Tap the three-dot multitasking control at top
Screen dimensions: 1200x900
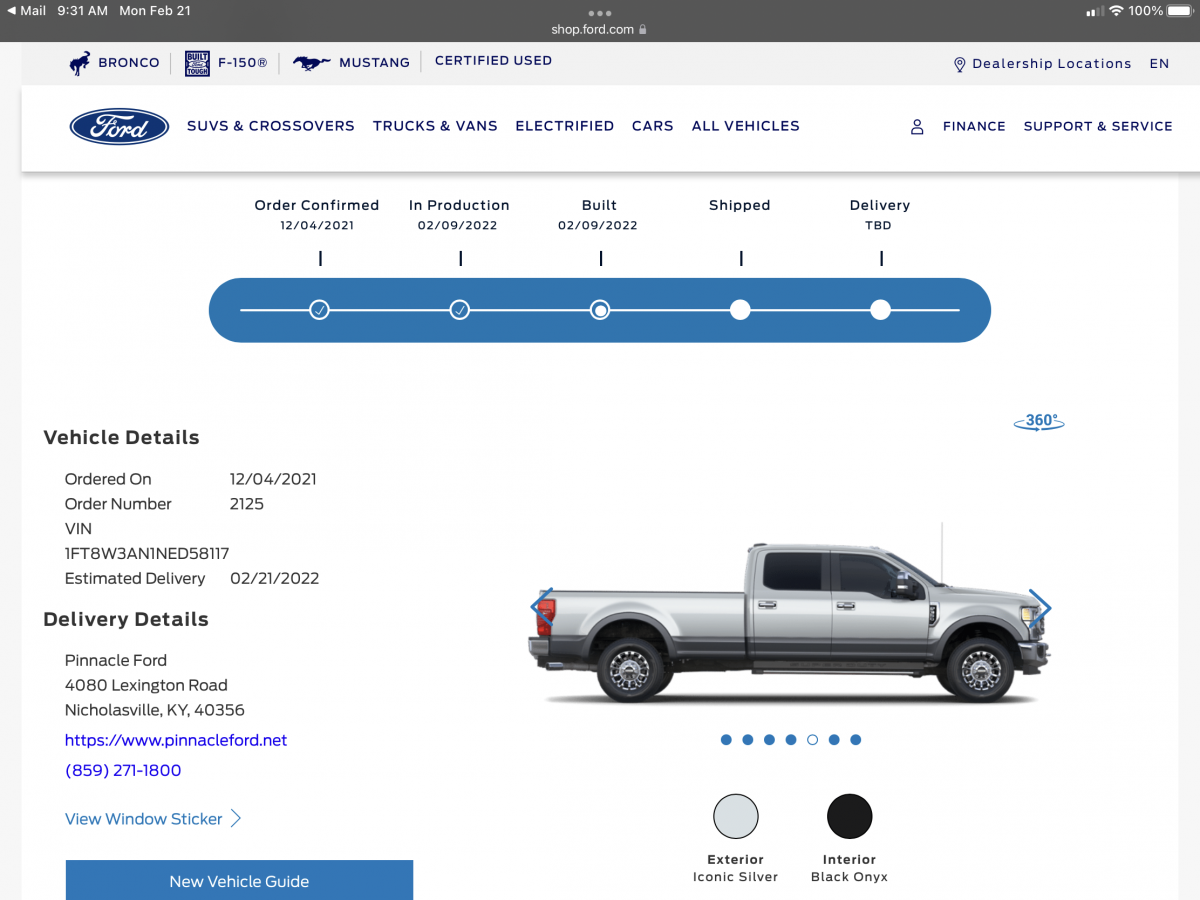tap(600, 13)
